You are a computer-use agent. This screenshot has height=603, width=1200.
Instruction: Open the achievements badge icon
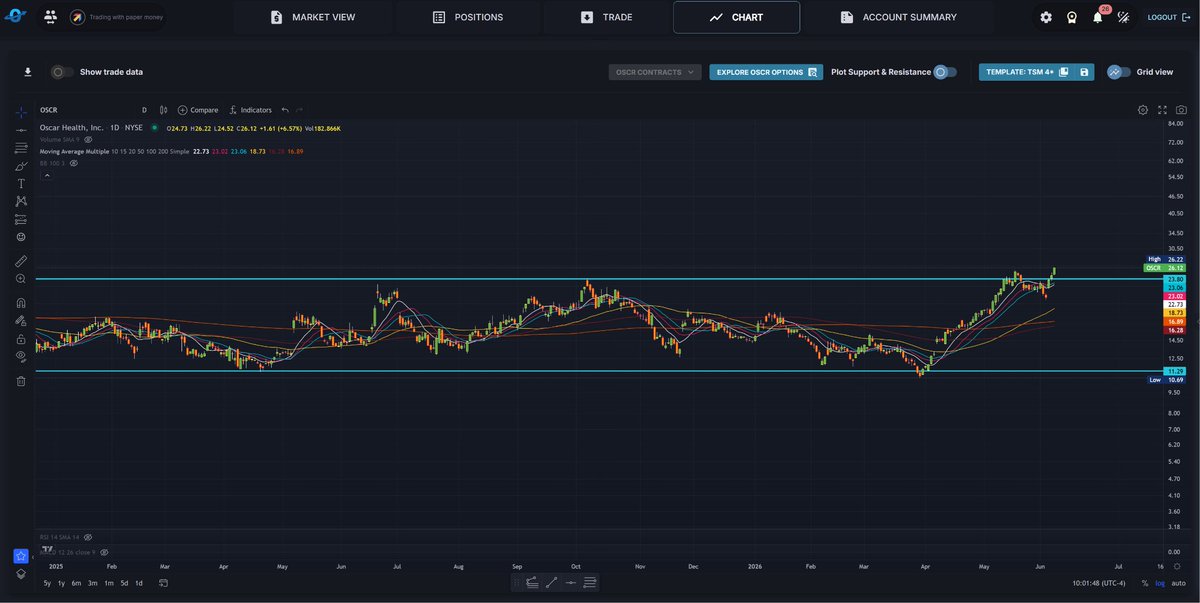coord(1072,17)
